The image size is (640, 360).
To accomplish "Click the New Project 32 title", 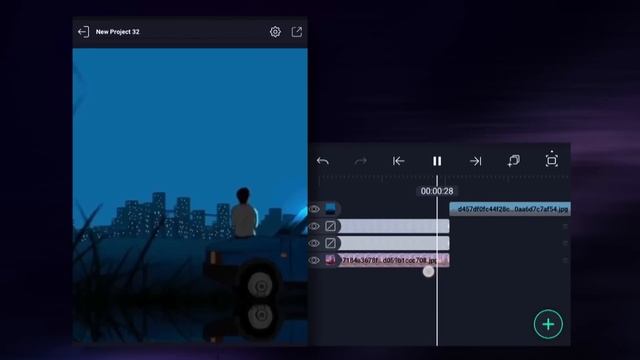I will tap(118, 32).
